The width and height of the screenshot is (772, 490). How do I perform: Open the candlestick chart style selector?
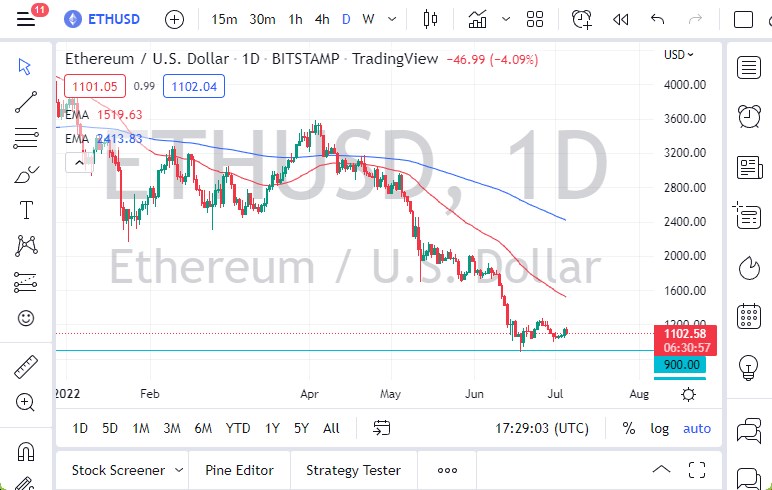431,19
